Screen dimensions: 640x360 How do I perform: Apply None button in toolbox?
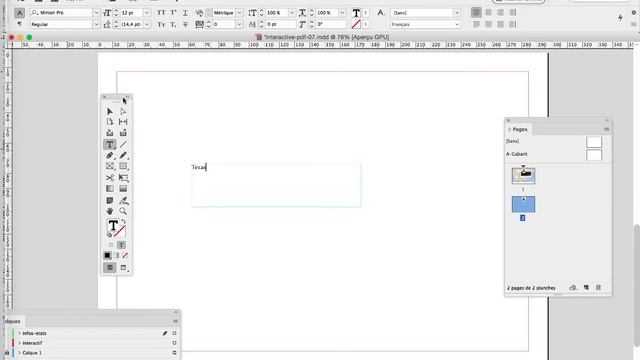pyautogui.click(x=125, y=256)
